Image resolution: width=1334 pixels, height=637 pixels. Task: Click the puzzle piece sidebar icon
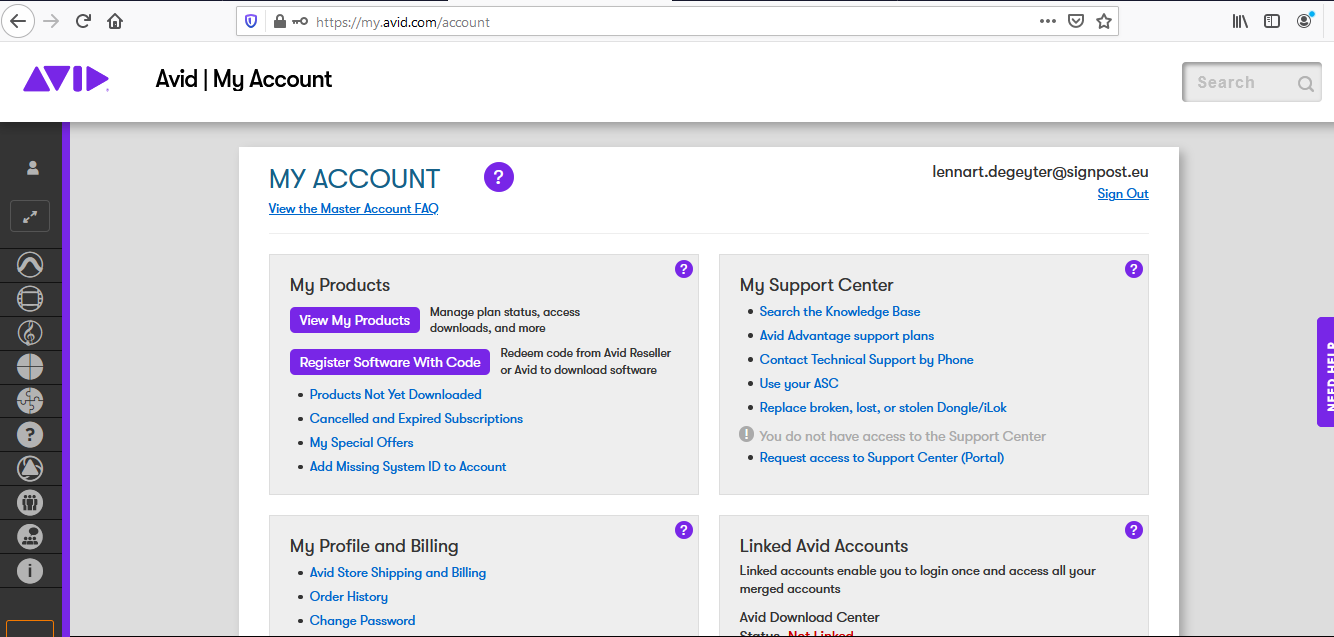point(30,400)
